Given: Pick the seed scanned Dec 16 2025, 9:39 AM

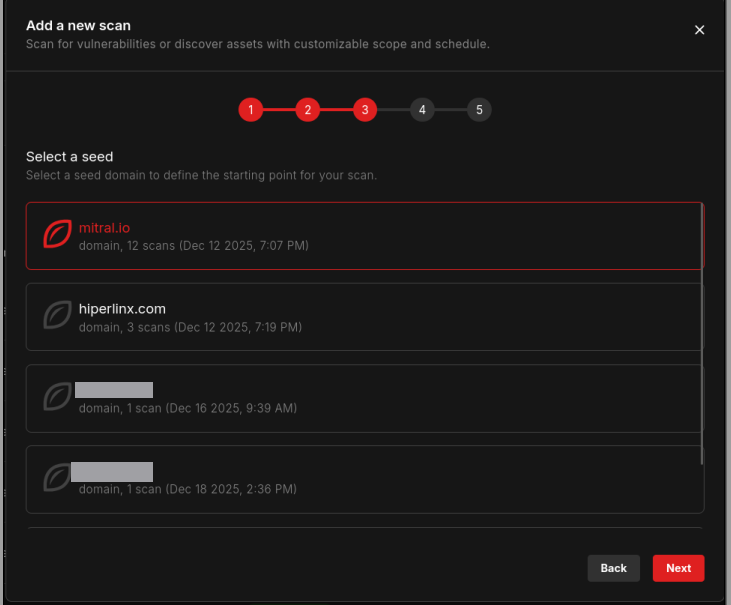Looking at the screenshot, I should coord(187,408).
